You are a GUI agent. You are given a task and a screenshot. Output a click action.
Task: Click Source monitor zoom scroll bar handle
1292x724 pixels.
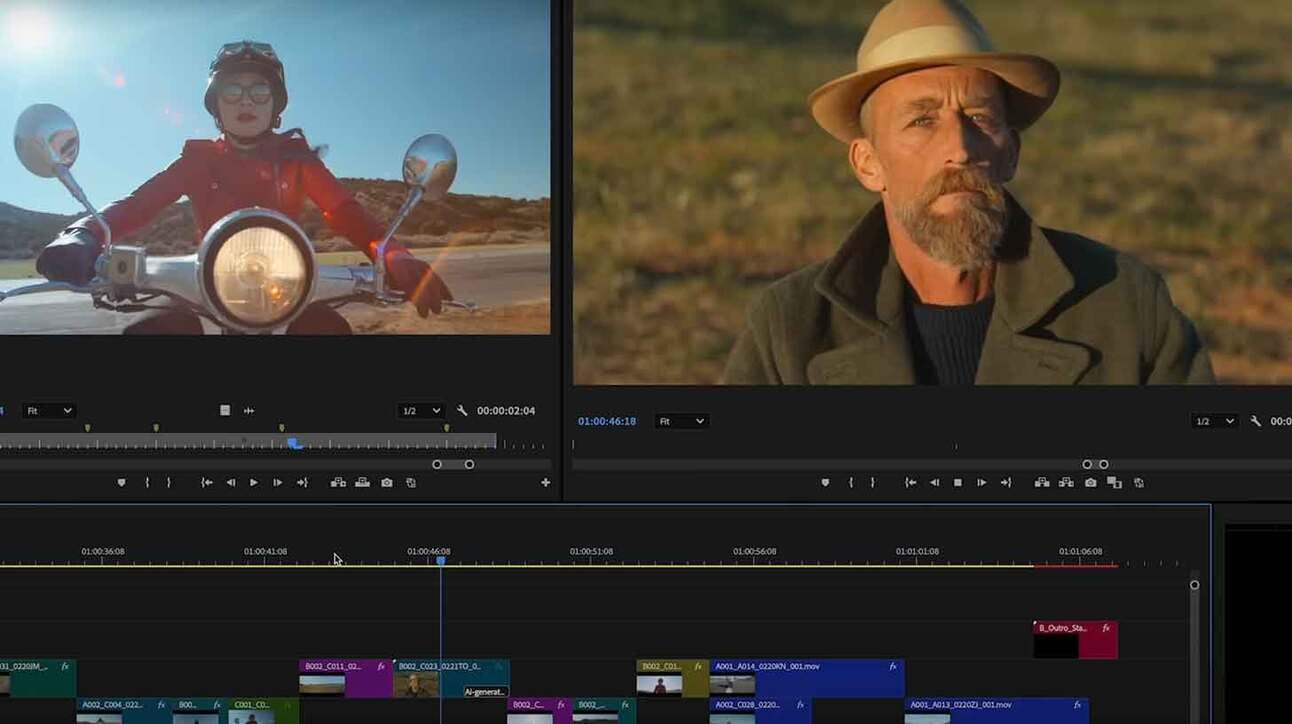tap(453, 464)
